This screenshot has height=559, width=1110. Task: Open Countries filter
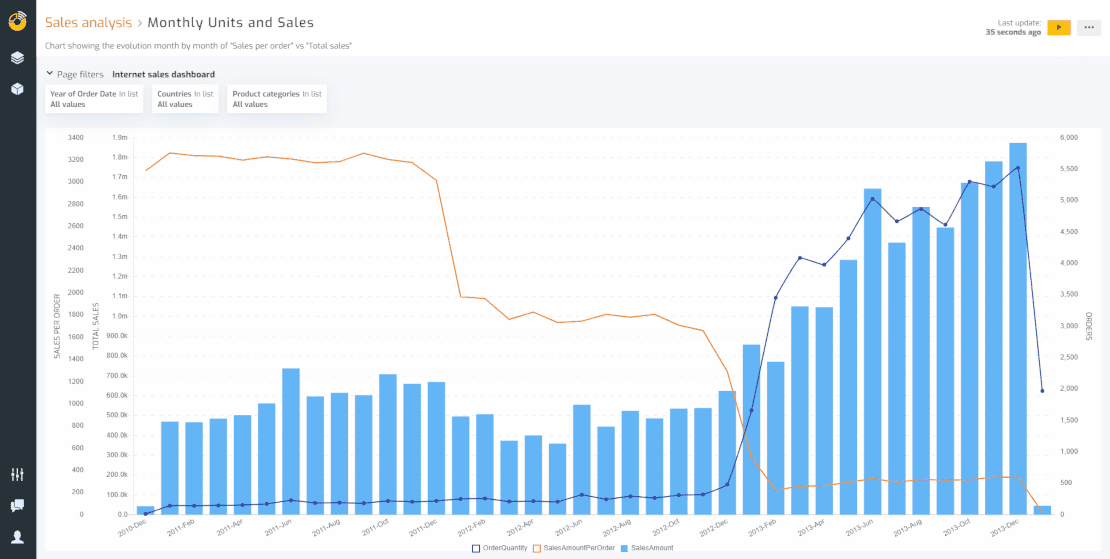[x=185, y=99]
